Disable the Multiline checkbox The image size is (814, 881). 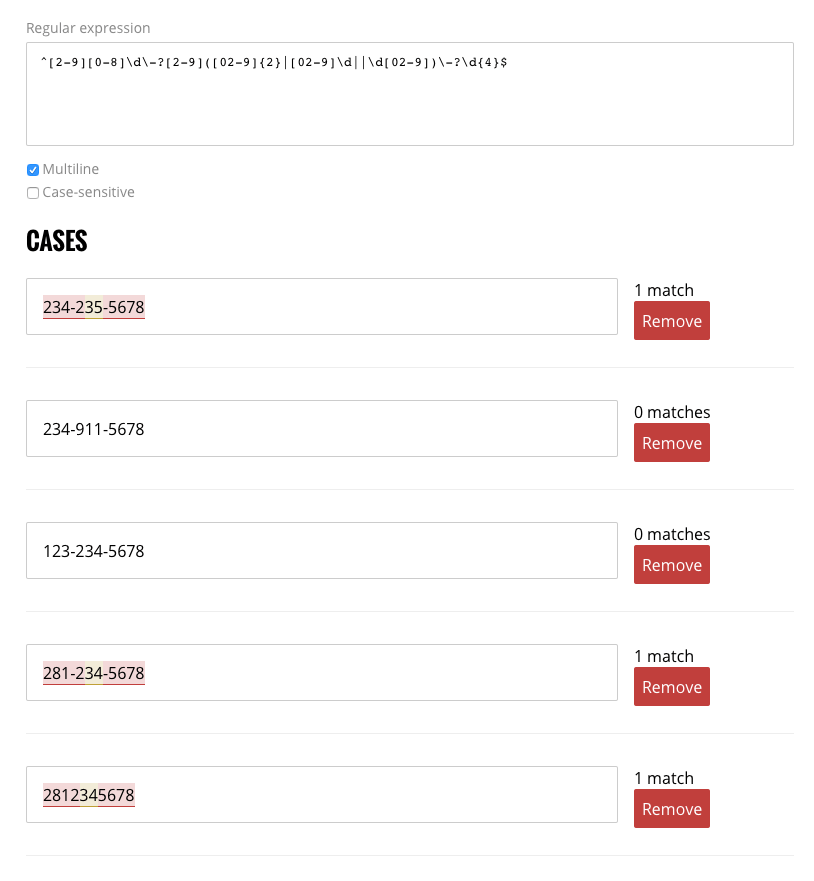[33, 169]
